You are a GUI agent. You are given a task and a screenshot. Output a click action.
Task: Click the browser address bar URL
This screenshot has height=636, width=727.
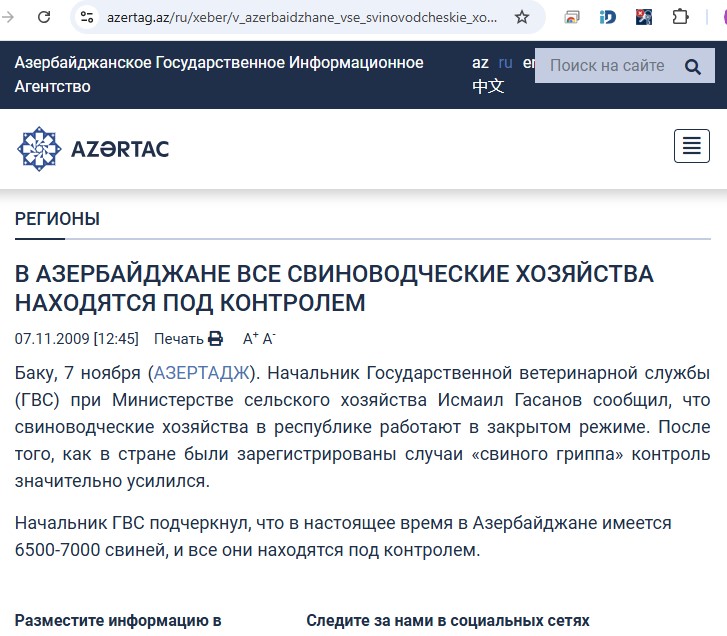click(x=300, y=17)
